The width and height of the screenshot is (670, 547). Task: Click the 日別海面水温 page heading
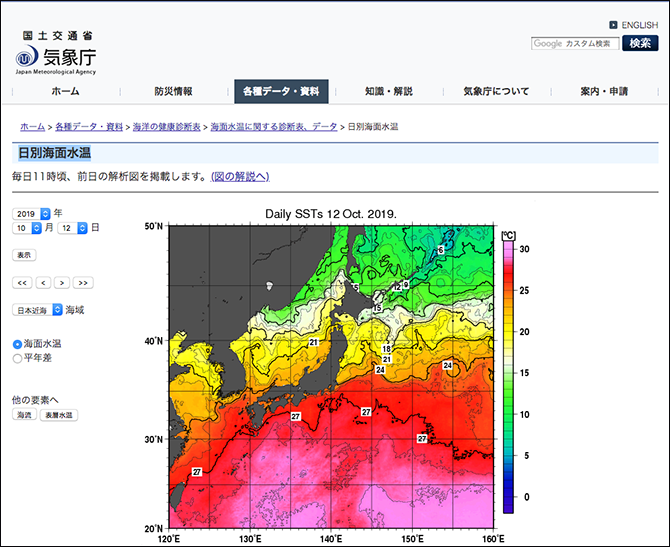click(55, 153)
